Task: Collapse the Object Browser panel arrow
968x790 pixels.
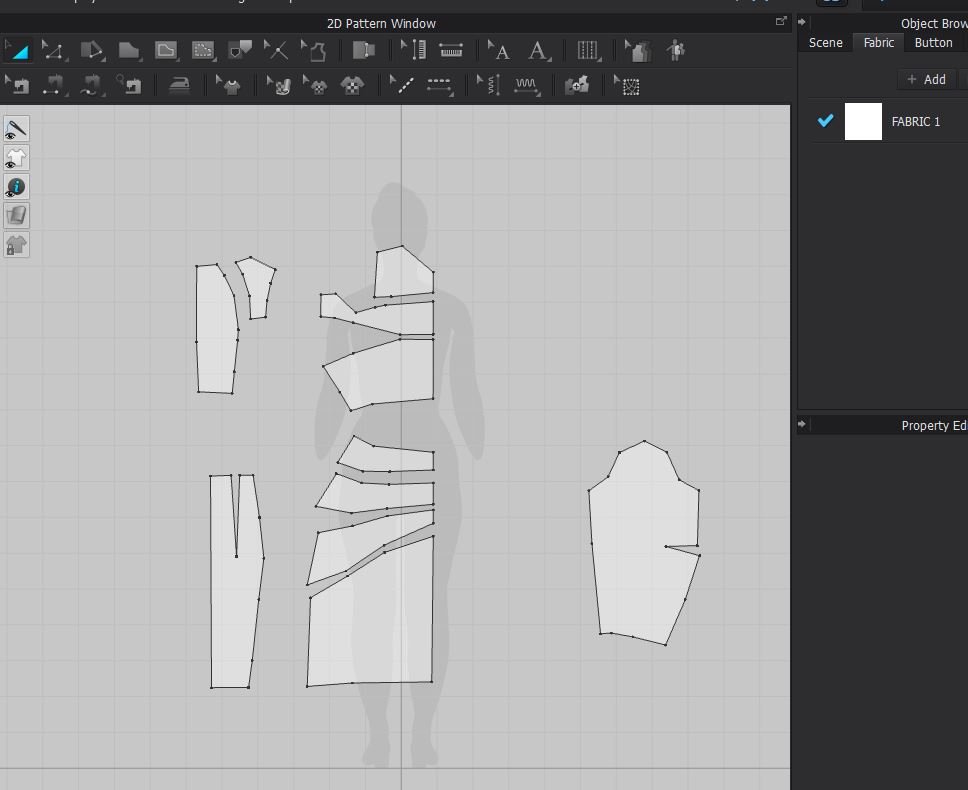Action: point(802,22)
